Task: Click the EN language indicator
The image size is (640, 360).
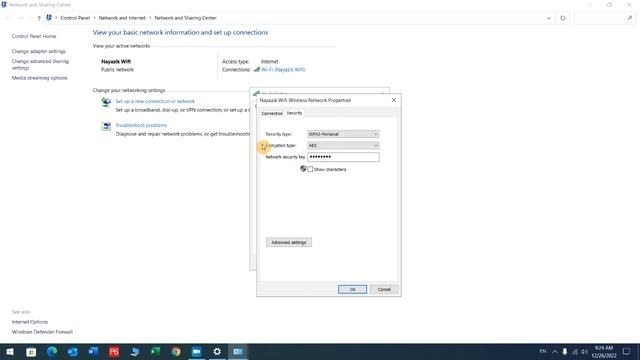Action: (543, 351)
